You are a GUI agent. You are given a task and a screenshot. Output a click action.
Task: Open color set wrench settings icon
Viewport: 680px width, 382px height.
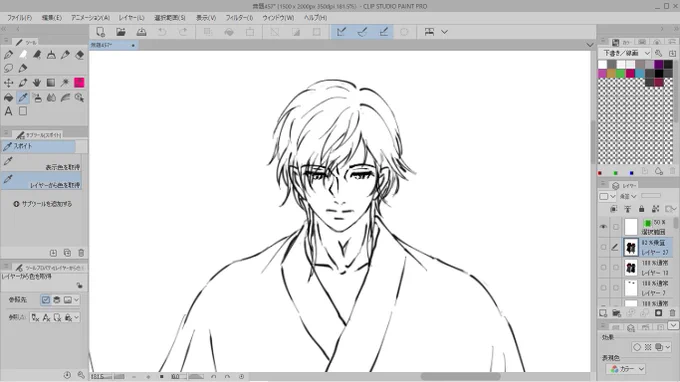coord(659,53)
